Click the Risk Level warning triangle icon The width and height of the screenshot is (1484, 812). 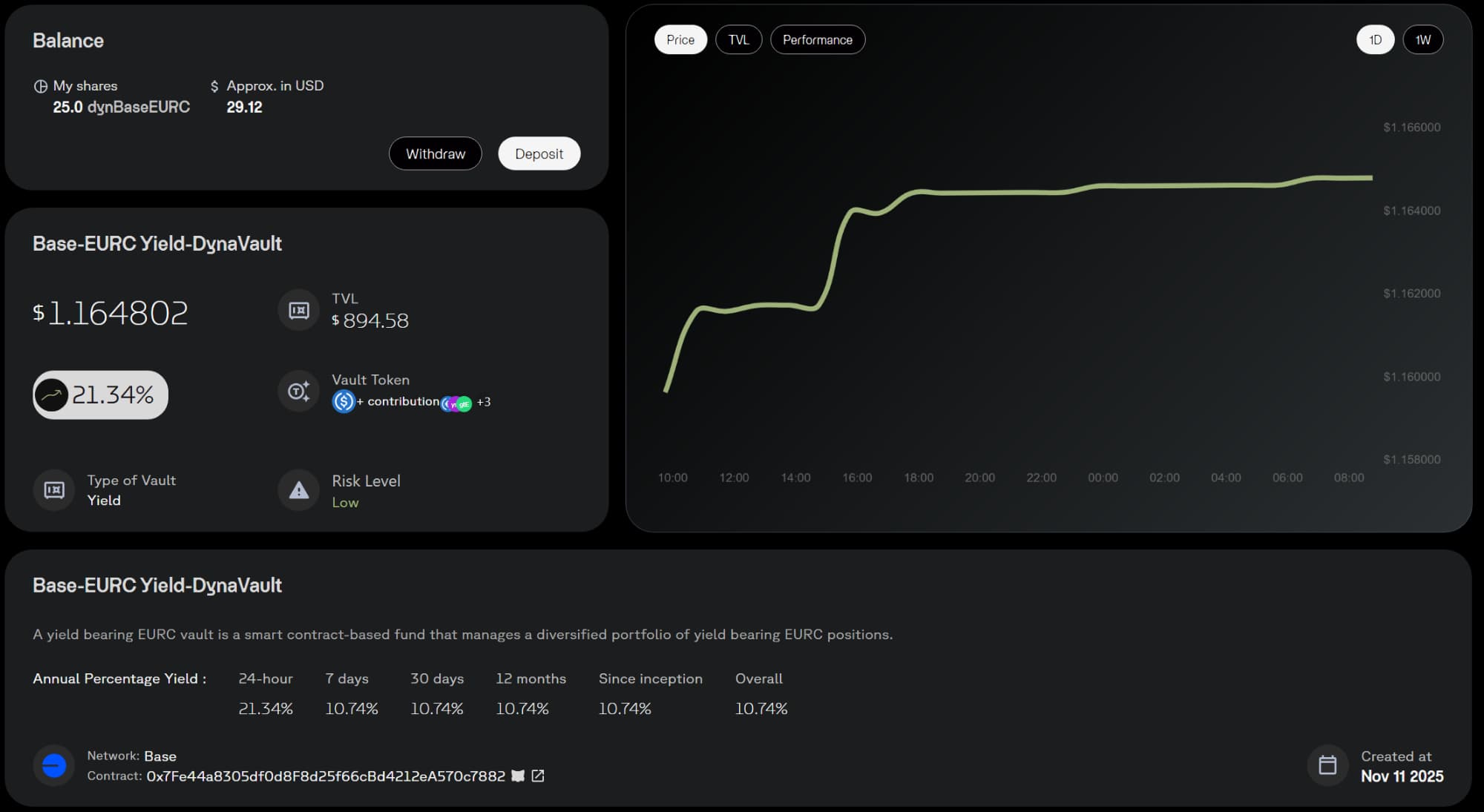click(298, 490)
